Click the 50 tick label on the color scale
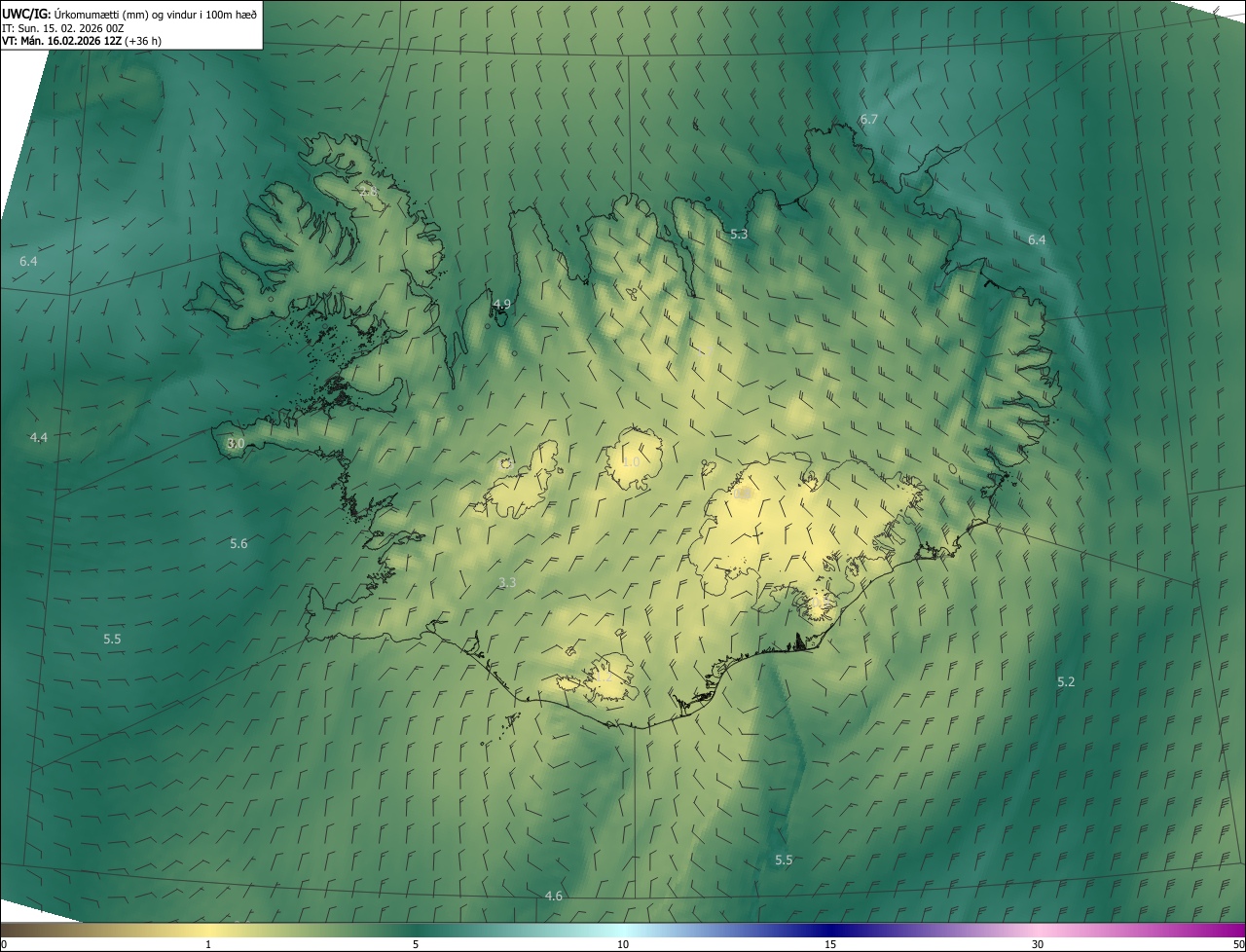The height and width of the screenshot is (952, 1246). pyautogui.click(x=1237, y=944)
